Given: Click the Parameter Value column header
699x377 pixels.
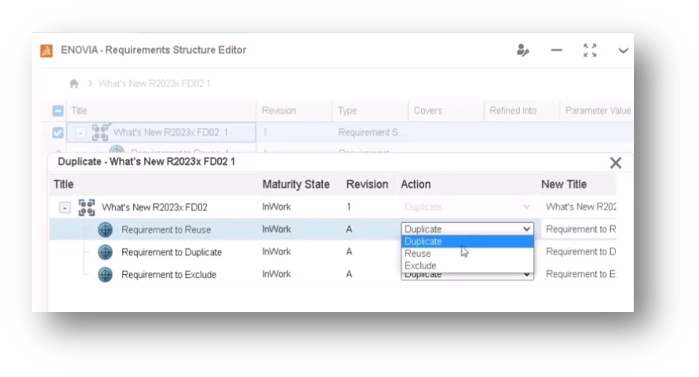Looking at the screenshot, I should click(597, 111).
